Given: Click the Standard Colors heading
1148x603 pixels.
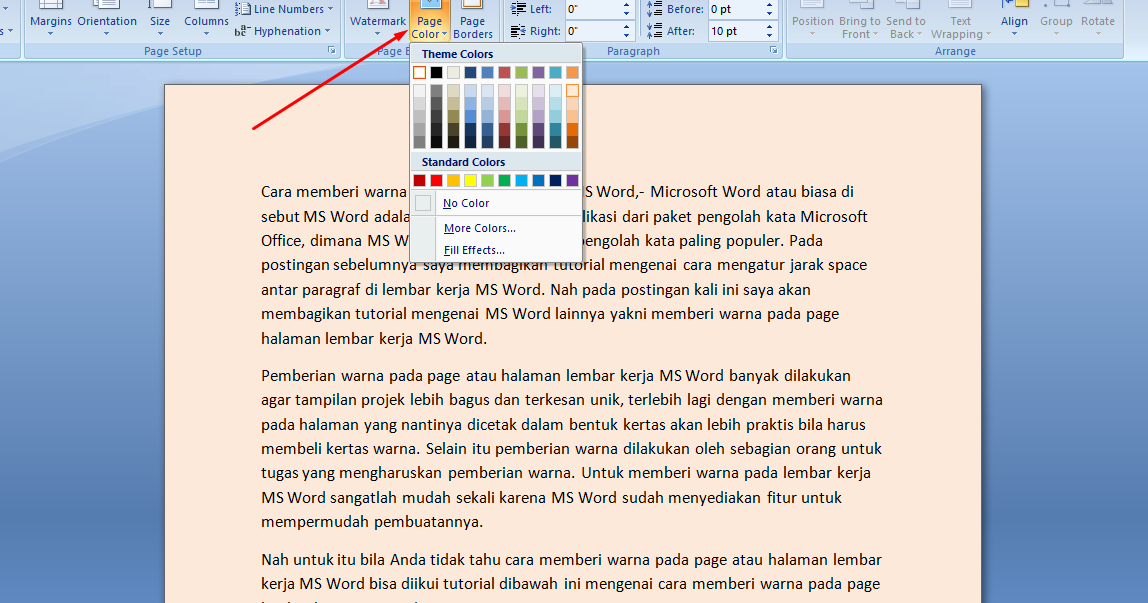Looking at the screenshot, I should [463, 162].
